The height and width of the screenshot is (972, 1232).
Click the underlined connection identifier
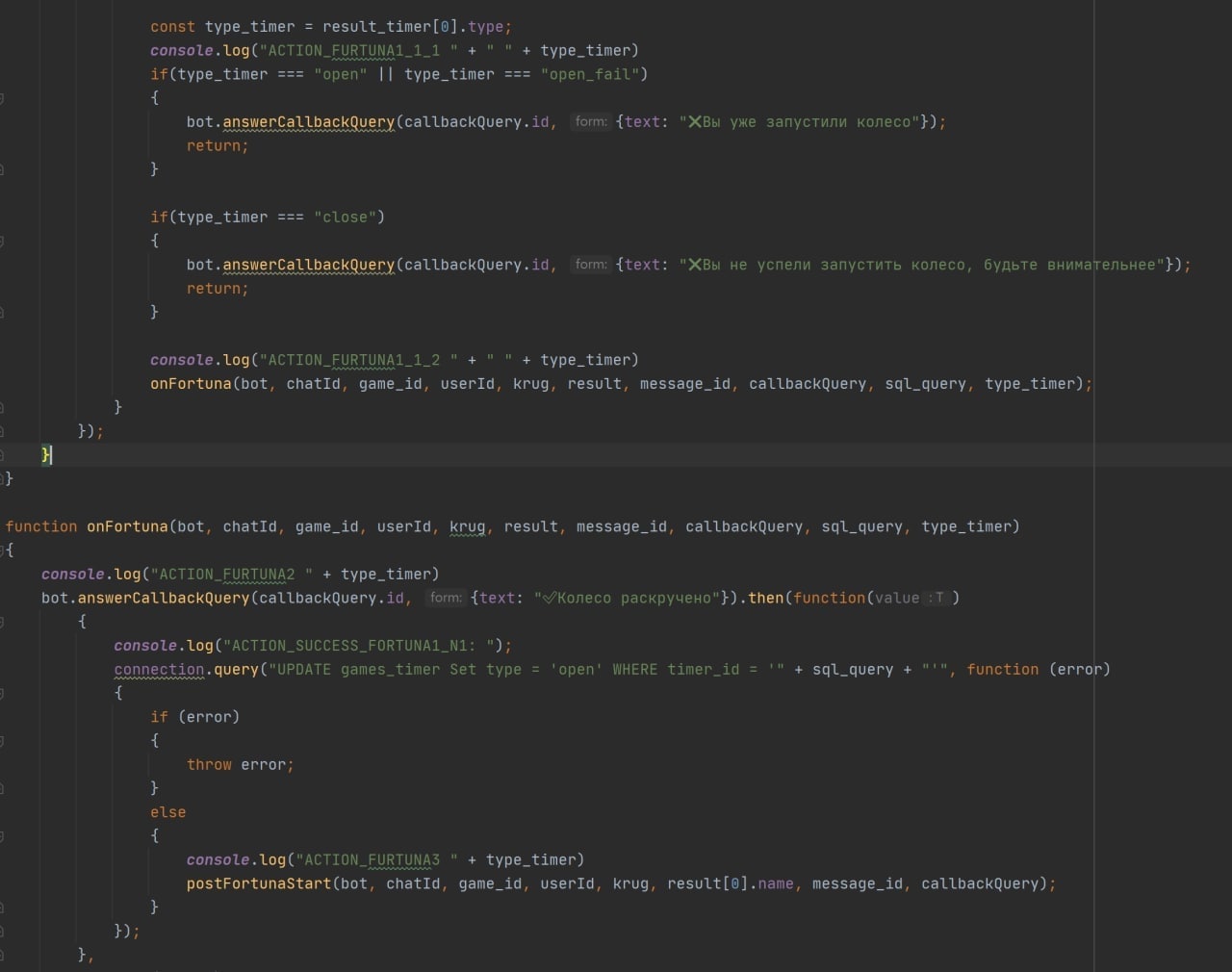(159, 670)
